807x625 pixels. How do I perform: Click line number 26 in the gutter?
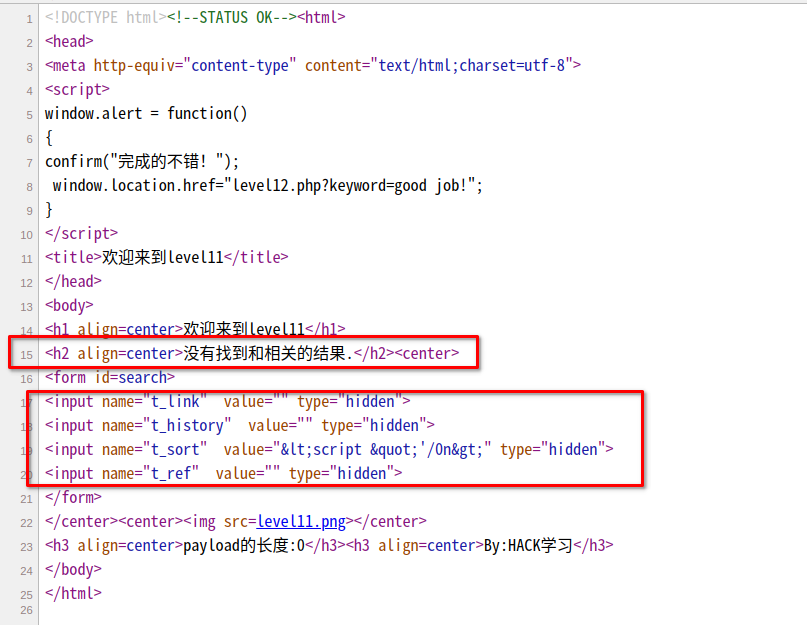pyautogui.click(x=26, y=611)
